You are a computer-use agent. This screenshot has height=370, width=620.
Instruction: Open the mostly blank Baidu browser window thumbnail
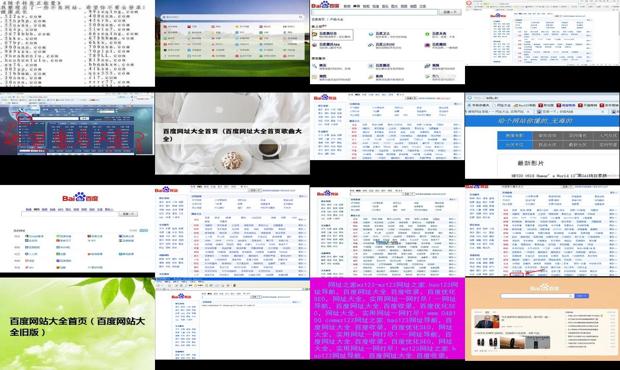coord(232,319)
